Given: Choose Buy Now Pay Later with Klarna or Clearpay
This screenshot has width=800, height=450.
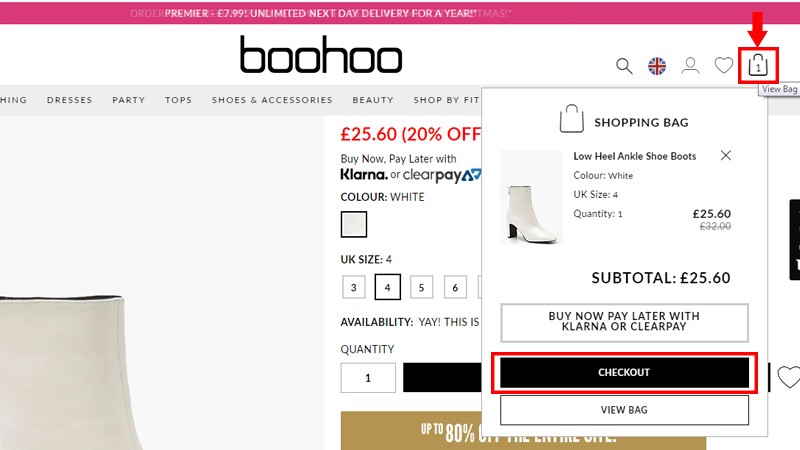Looking at the screenshot, I should point(624,322).
